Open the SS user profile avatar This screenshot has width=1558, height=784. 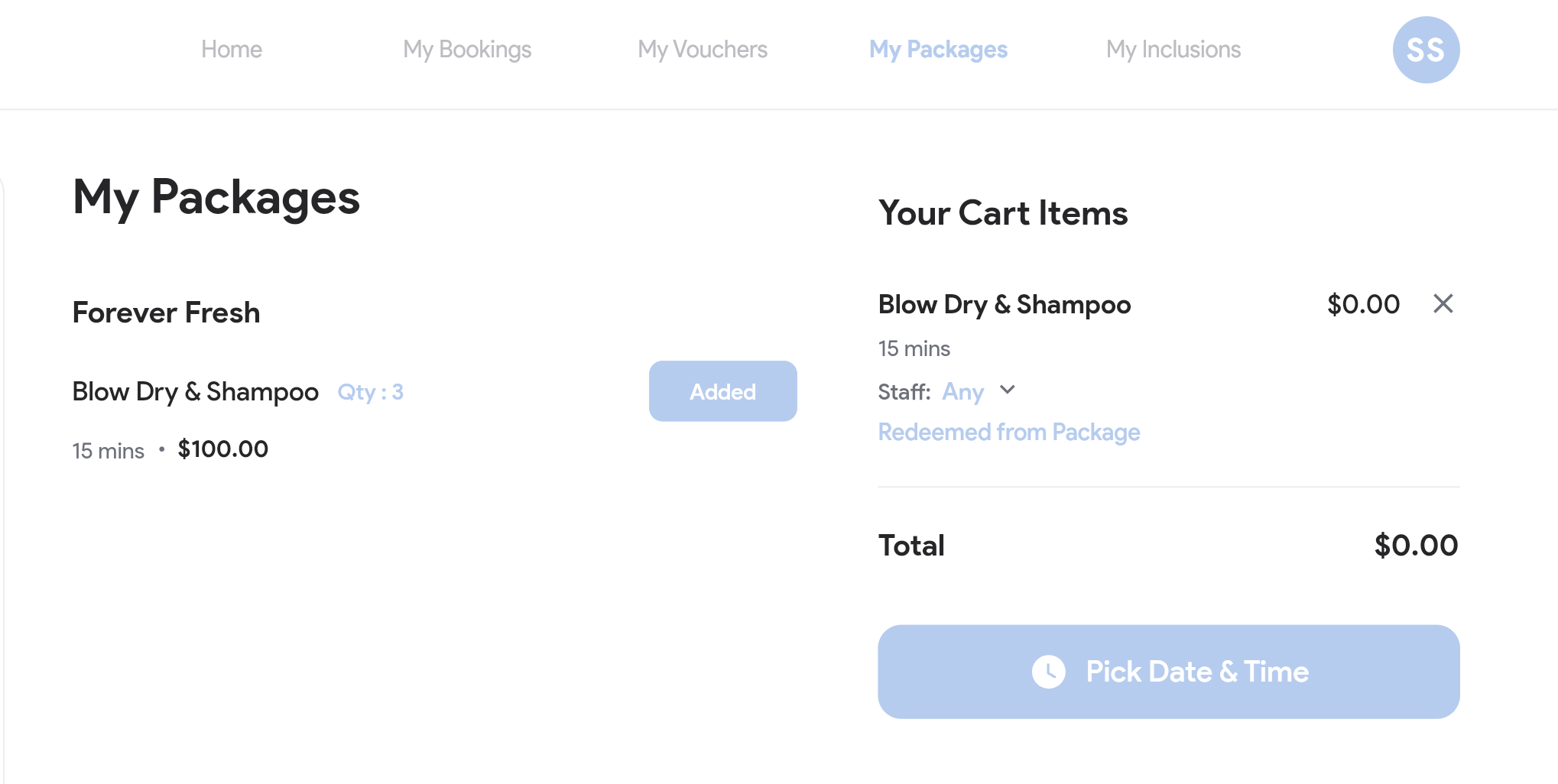pyautogui.click(x=1426, y=50)
